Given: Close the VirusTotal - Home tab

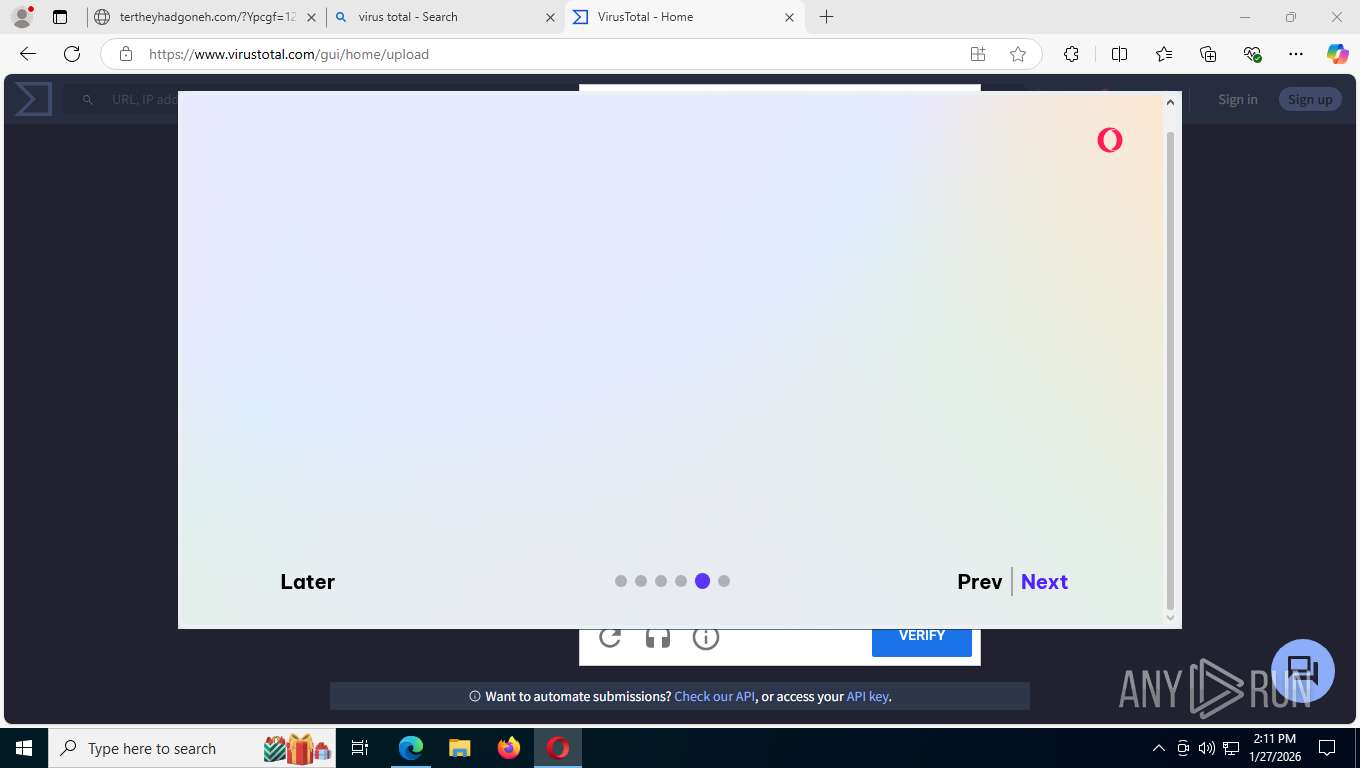Looking at the screenshot, I should point(789,17).
